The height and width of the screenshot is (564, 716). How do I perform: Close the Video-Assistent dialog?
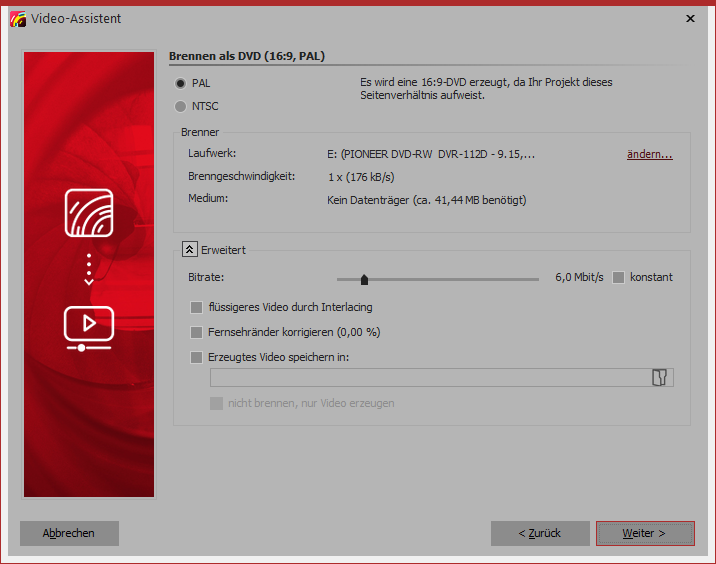point(690,18)
